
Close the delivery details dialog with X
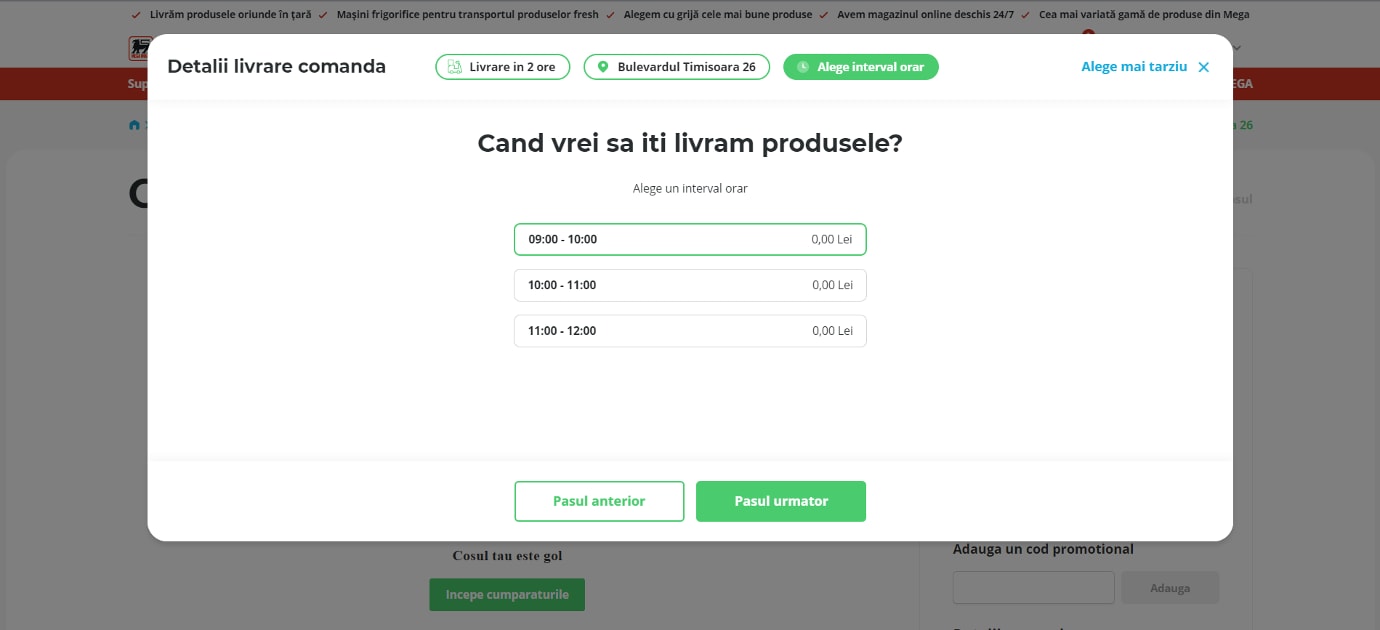coord(1203,67)
